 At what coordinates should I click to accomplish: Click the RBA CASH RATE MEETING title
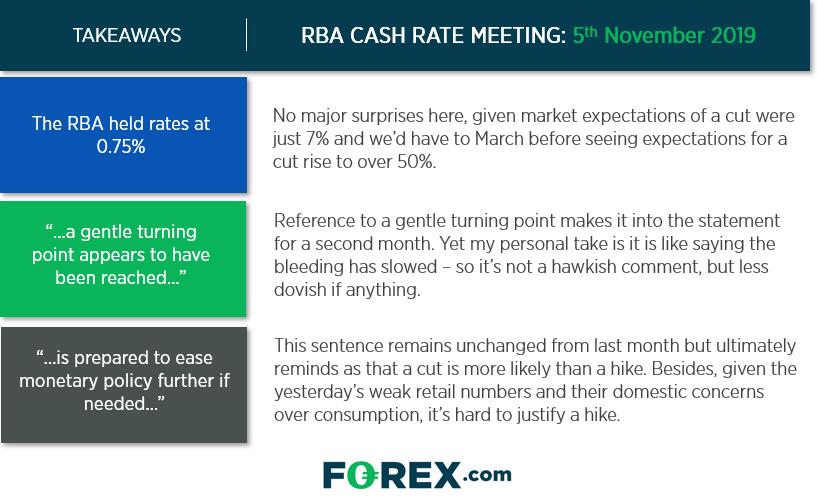tap(434, 37)
